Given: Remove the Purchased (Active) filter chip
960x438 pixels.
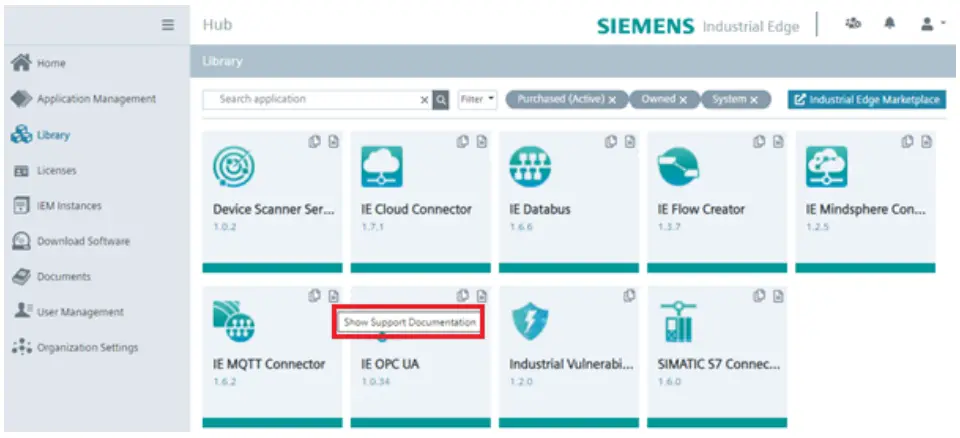Looking at the screenshot, I should click(612, 100).
